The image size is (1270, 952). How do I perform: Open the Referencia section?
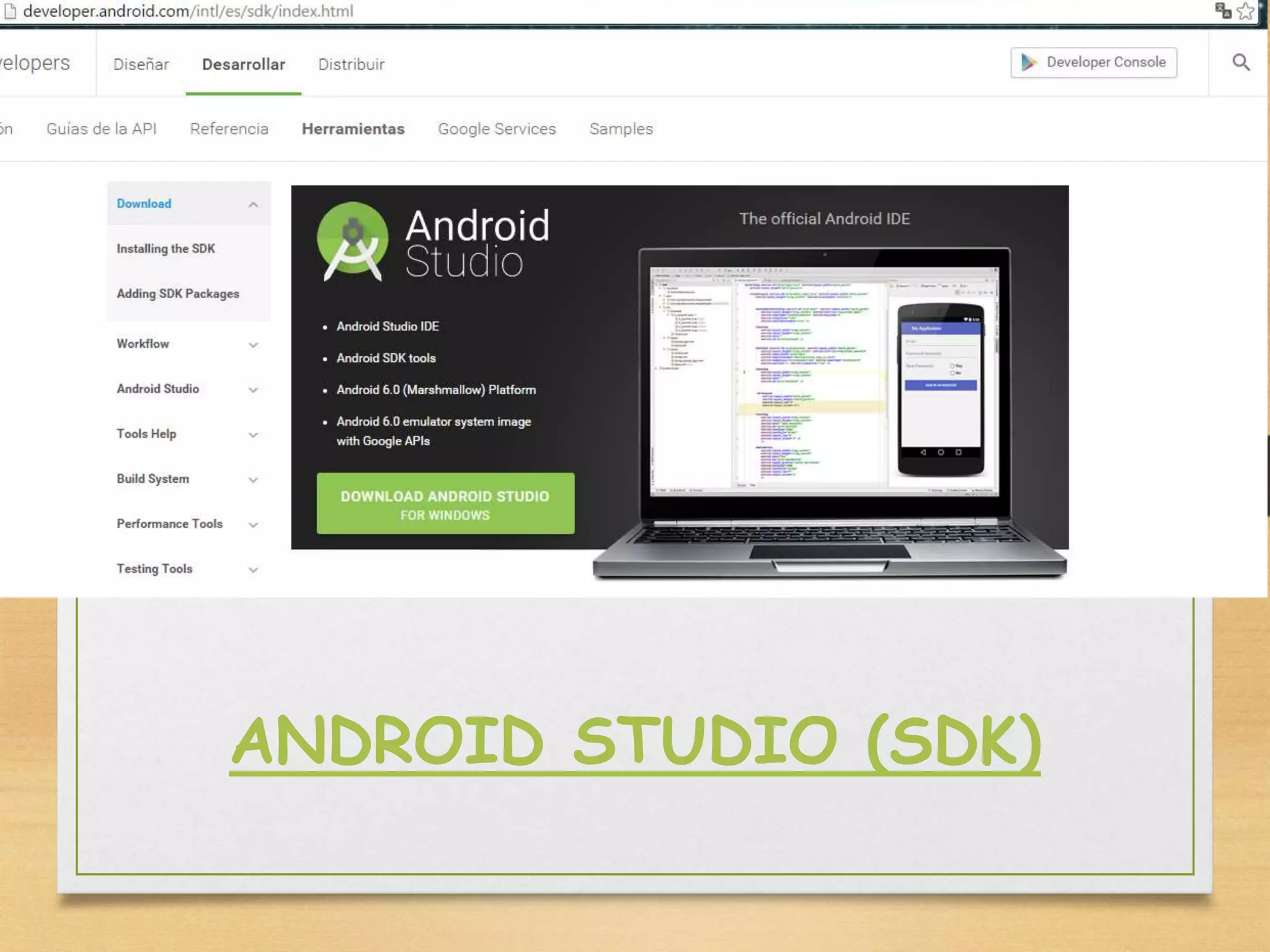229,128
